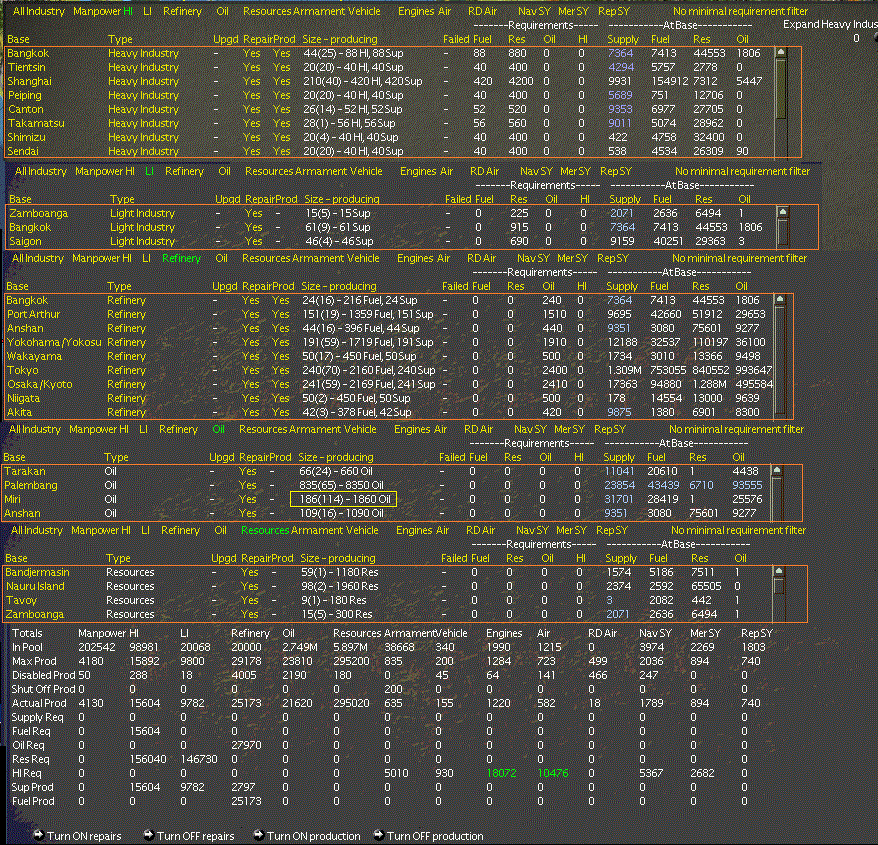
Task: Select Nav SY filter above the Bandjermasin Resources list
Action: [x=534, y=530]
